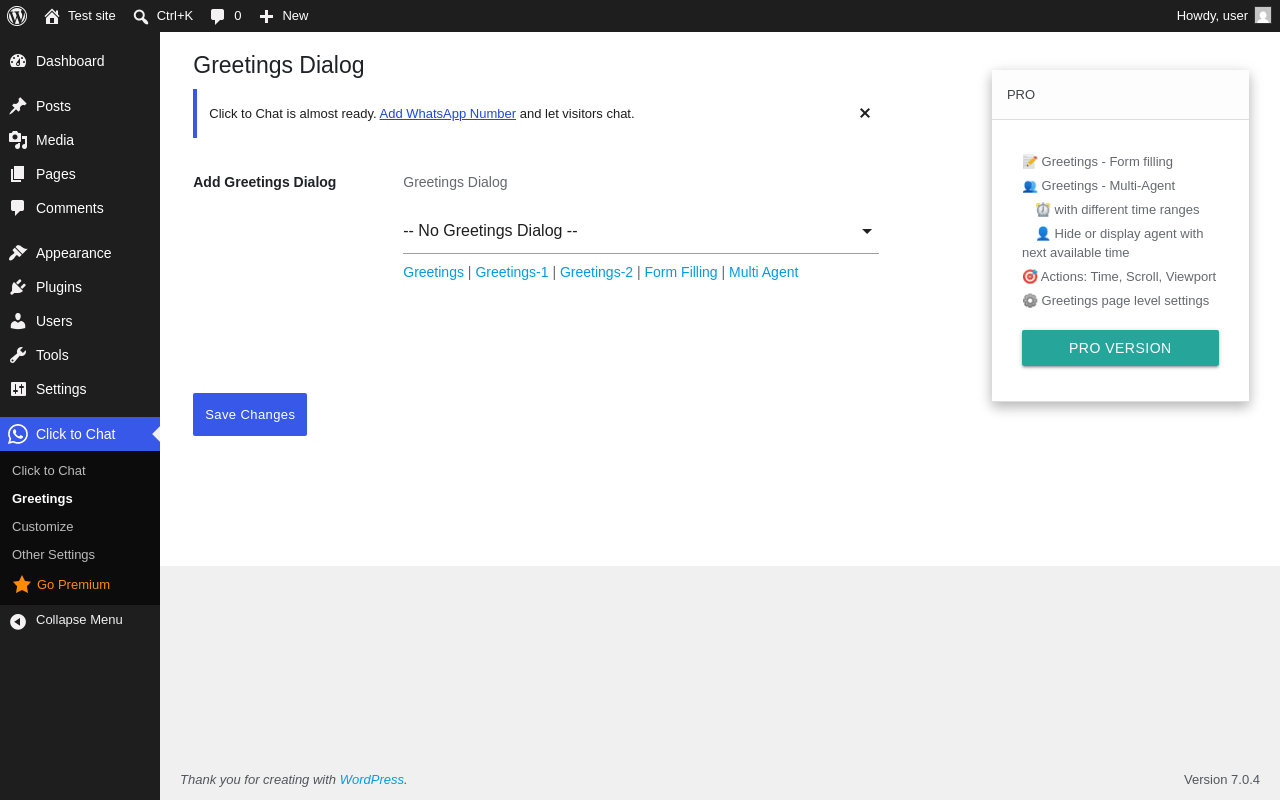Click the WhatsApp Click to Chat icon
The height and width of the screenshot is (800, 1280).
[18, 434]
